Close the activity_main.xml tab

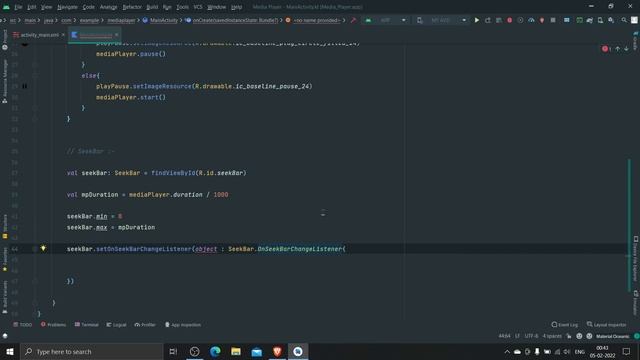[63, 35]
